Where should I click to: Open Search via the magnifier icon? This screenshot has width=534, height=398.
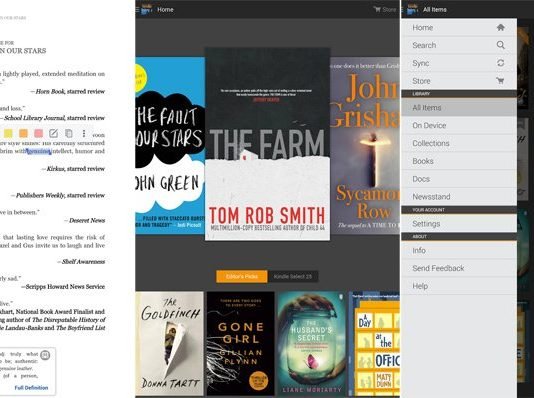coord(500,45)
